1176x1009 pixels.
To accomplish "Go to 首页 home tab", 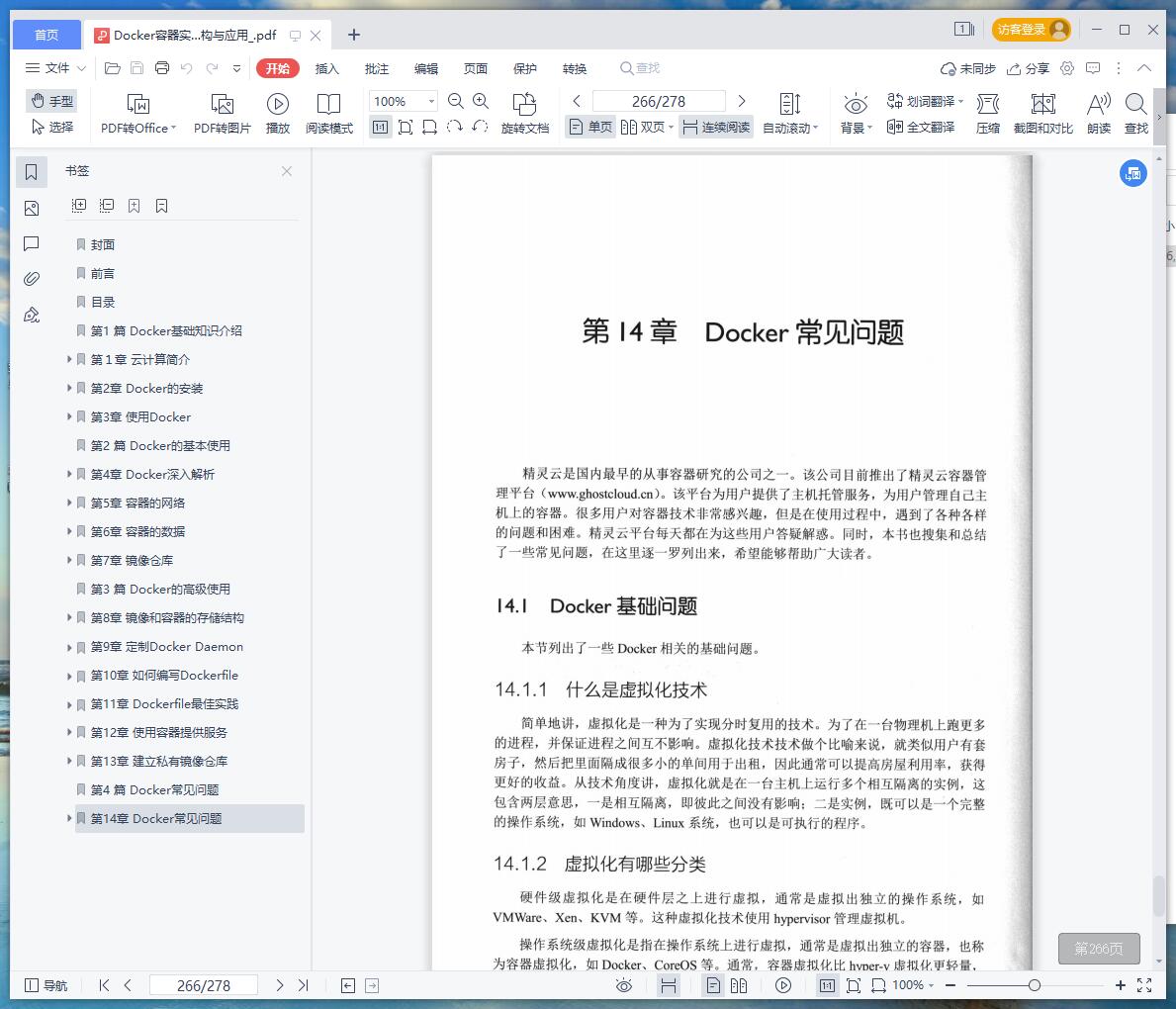I will point(46,35).
